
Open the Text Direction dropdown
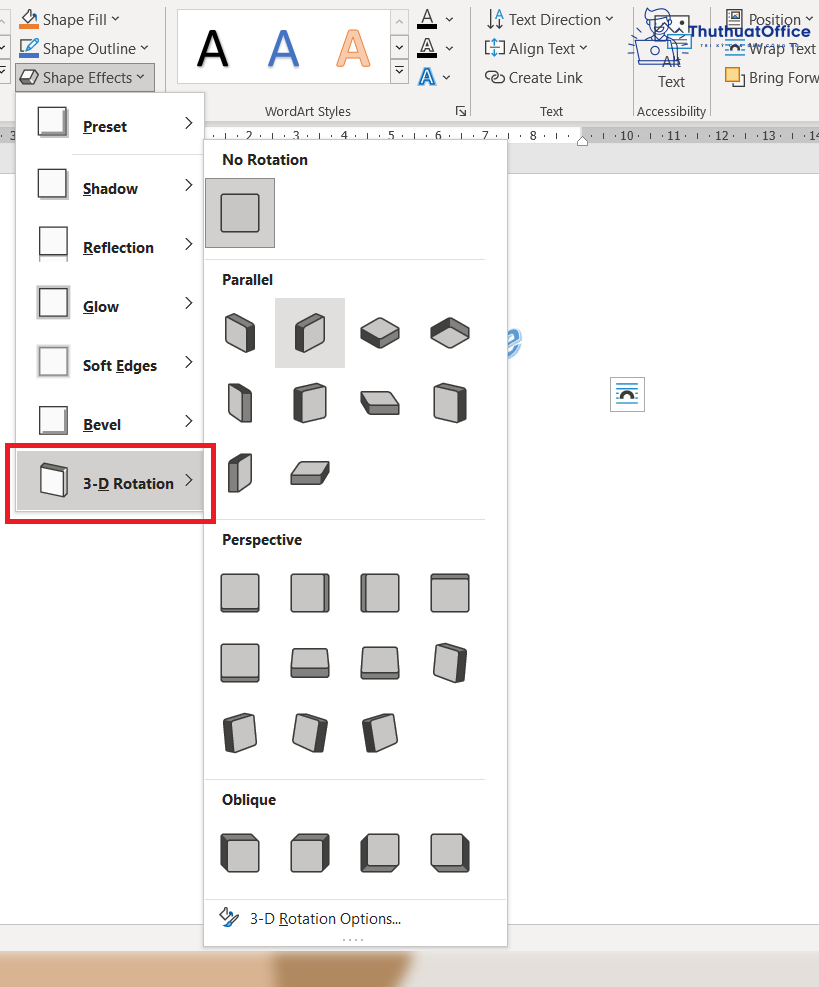(549, 20)
